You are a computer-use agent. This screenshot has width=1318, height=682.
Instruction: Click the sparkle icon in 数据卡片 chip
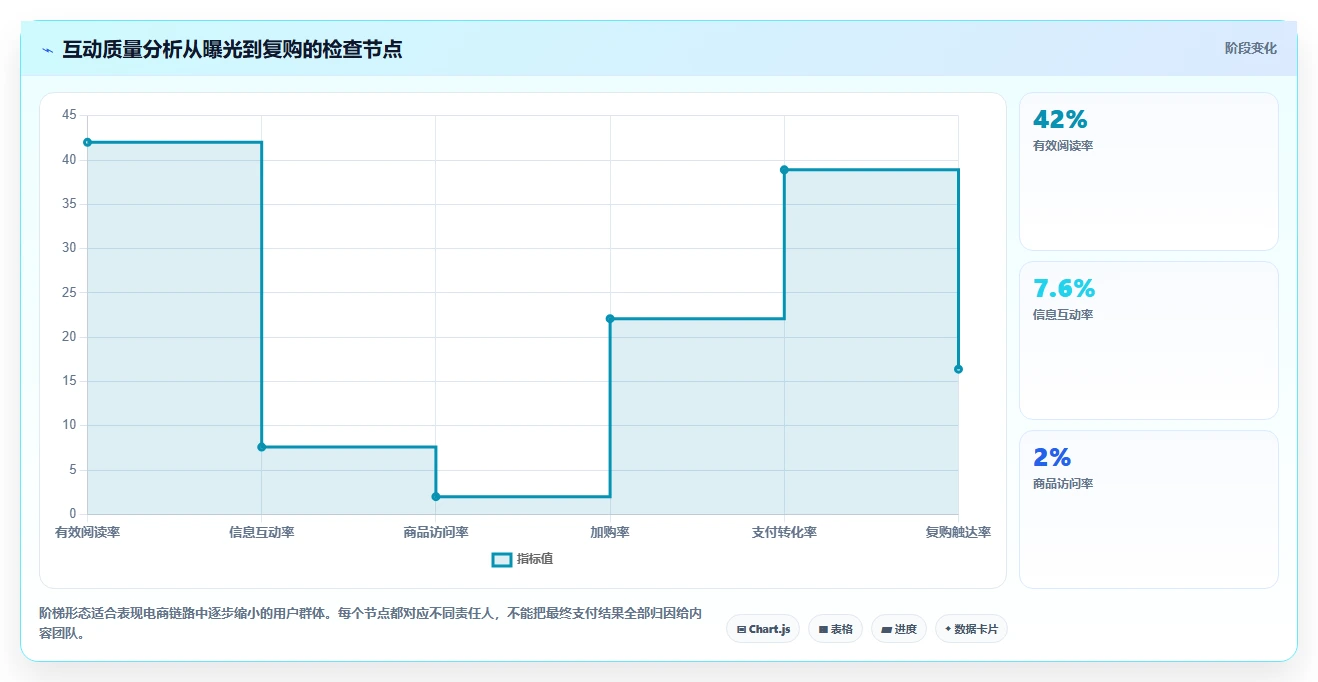point(948,629)
